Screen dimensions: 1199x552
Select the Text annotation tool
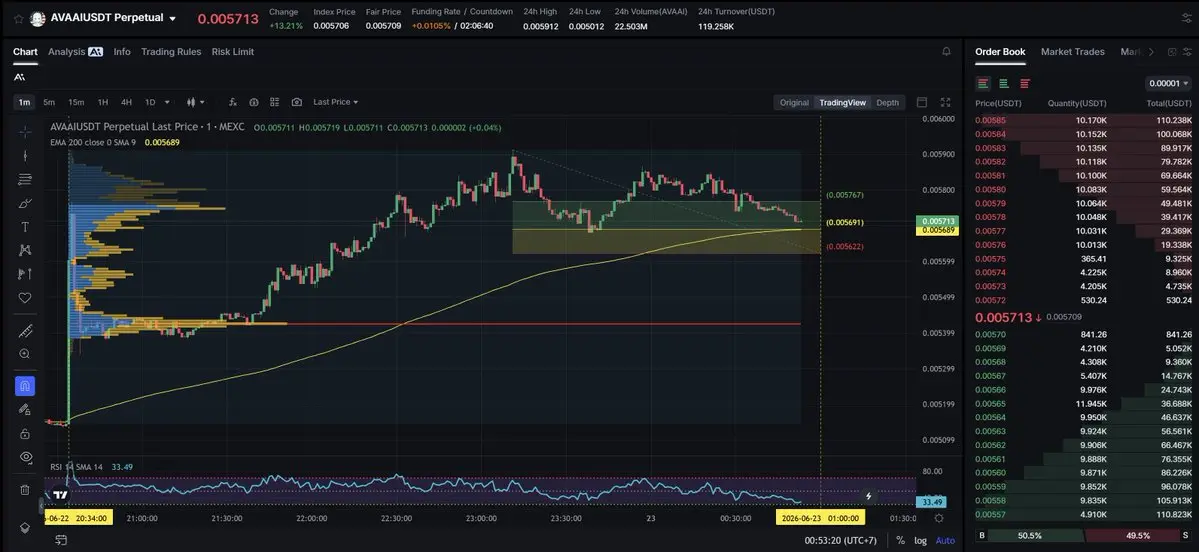coord(24,227)
